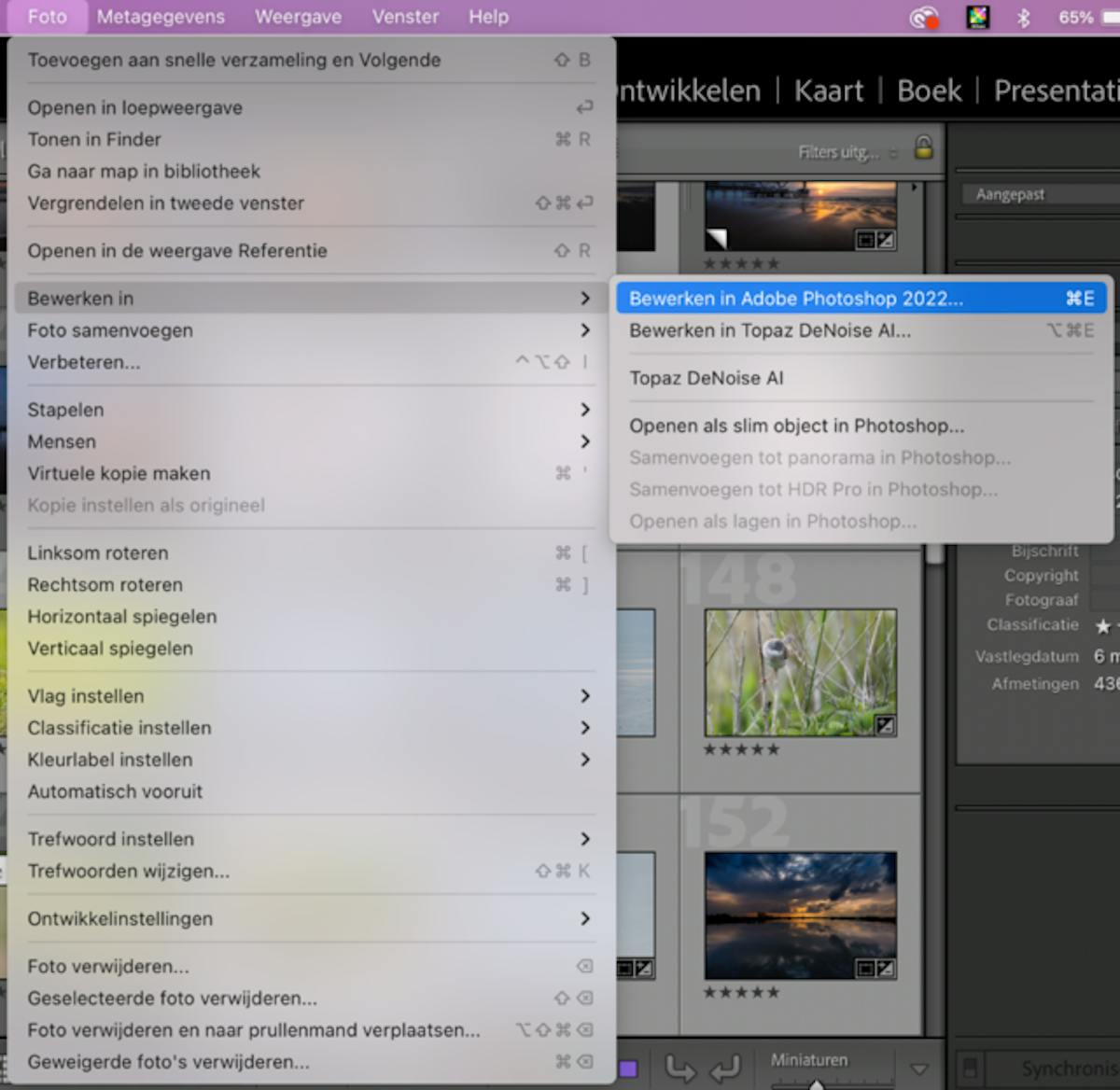
Task: Open the Metagegevens menu
Action: point(161,17)
